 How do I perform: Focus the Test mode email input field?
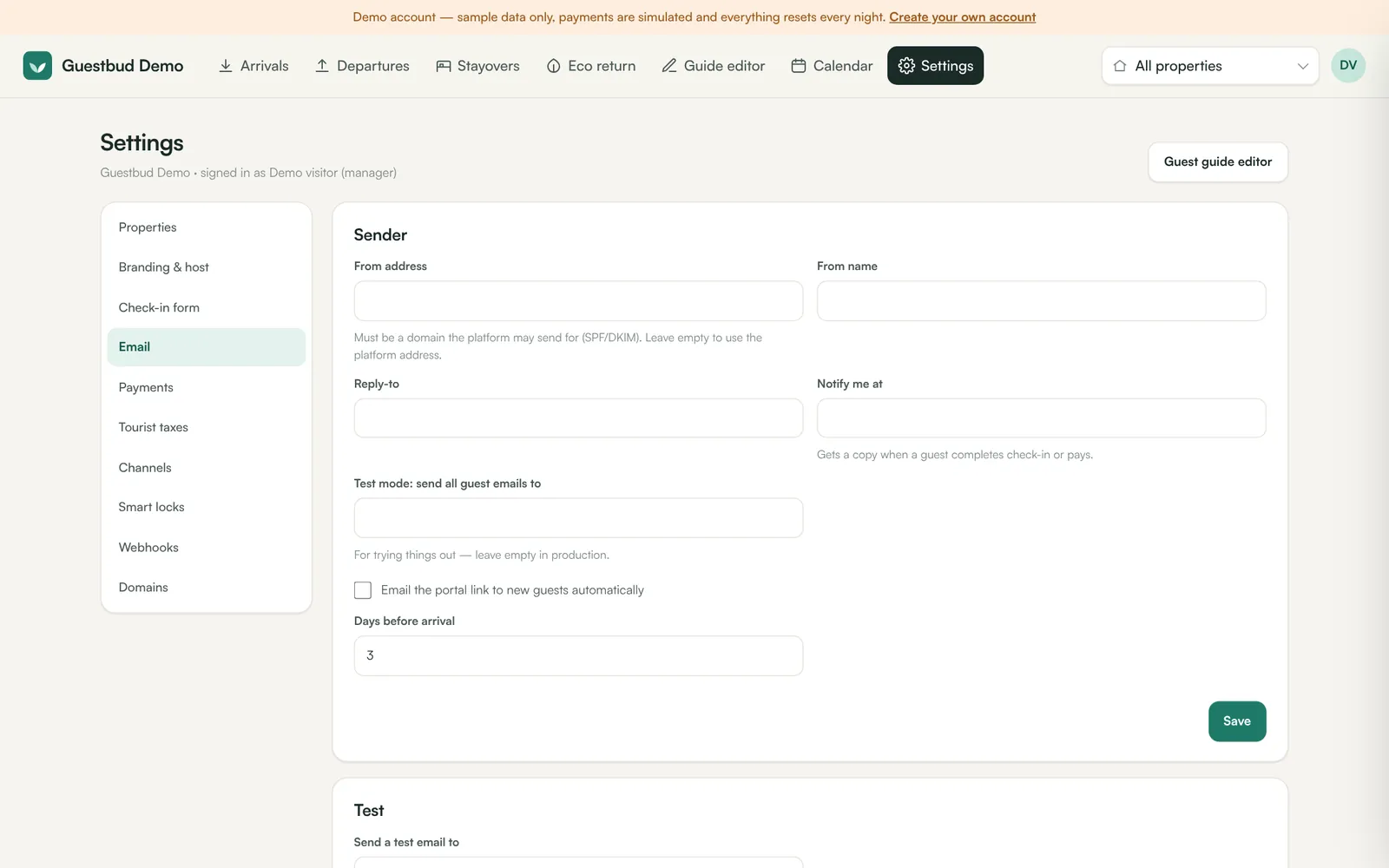pyautogui.click(x=578, y=518)
